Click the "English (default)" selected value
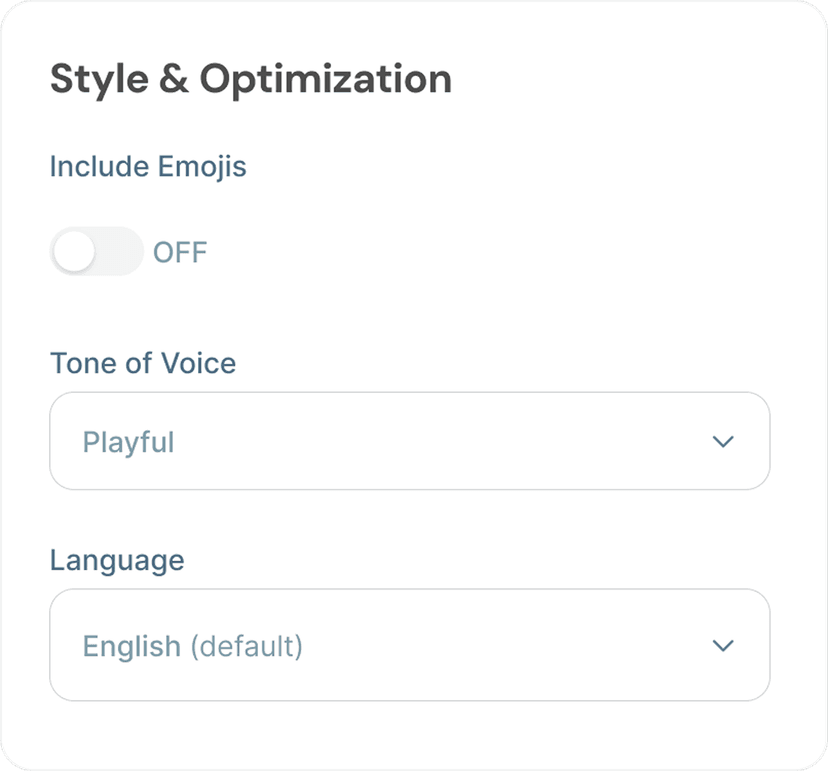This screenshot has width=828, height=771. (x=192, y=646)
